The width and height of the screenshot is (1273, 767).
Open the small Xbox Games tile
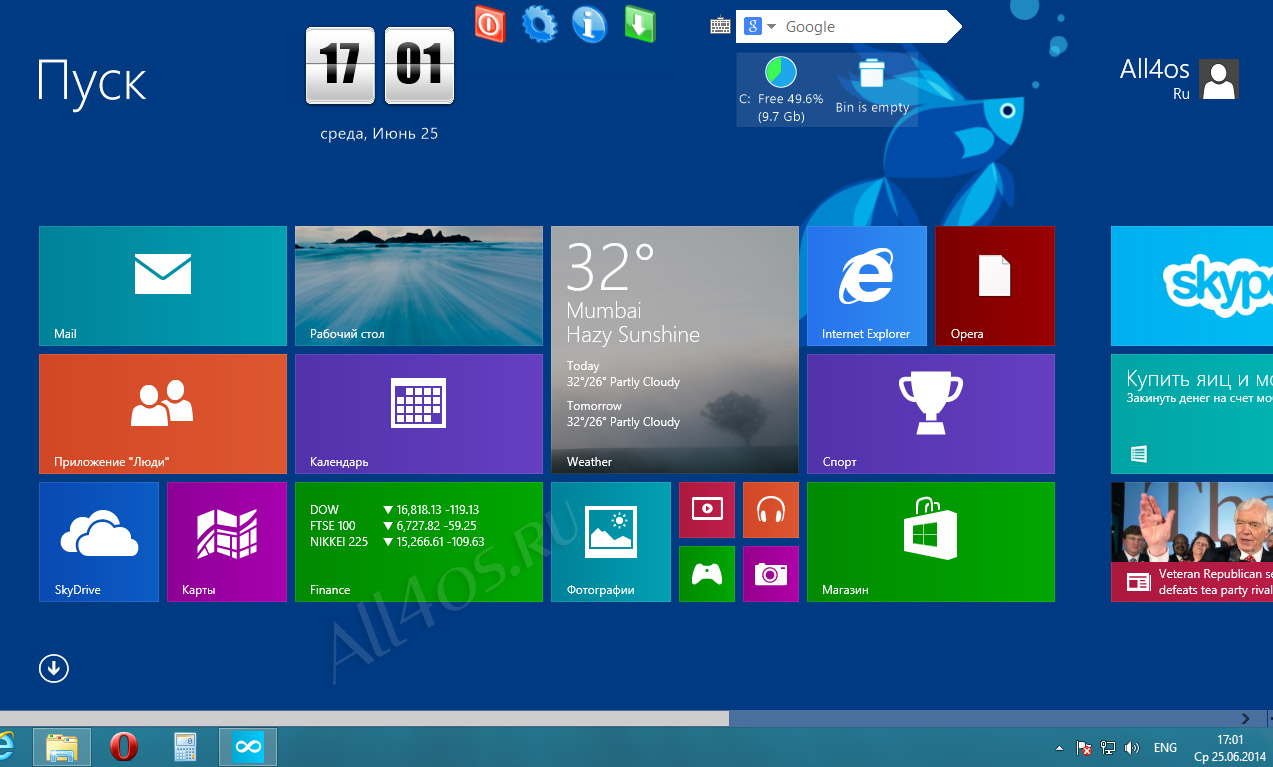(x=707, y=574)
